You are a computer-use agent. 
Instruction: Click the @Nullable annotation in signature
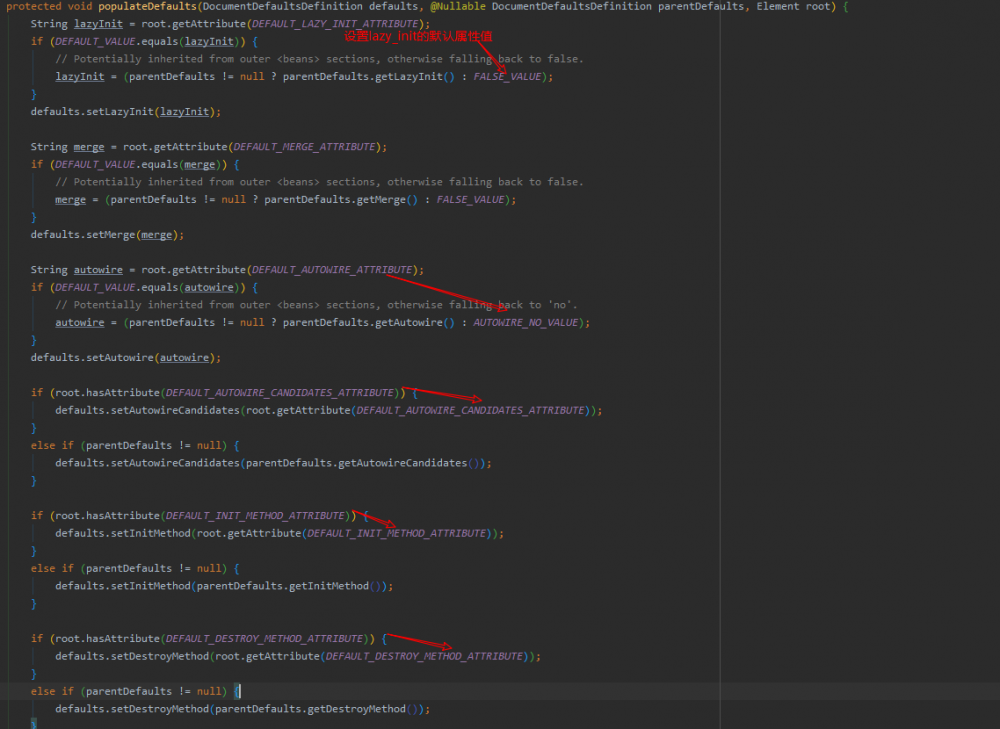[x=458, y=6]
